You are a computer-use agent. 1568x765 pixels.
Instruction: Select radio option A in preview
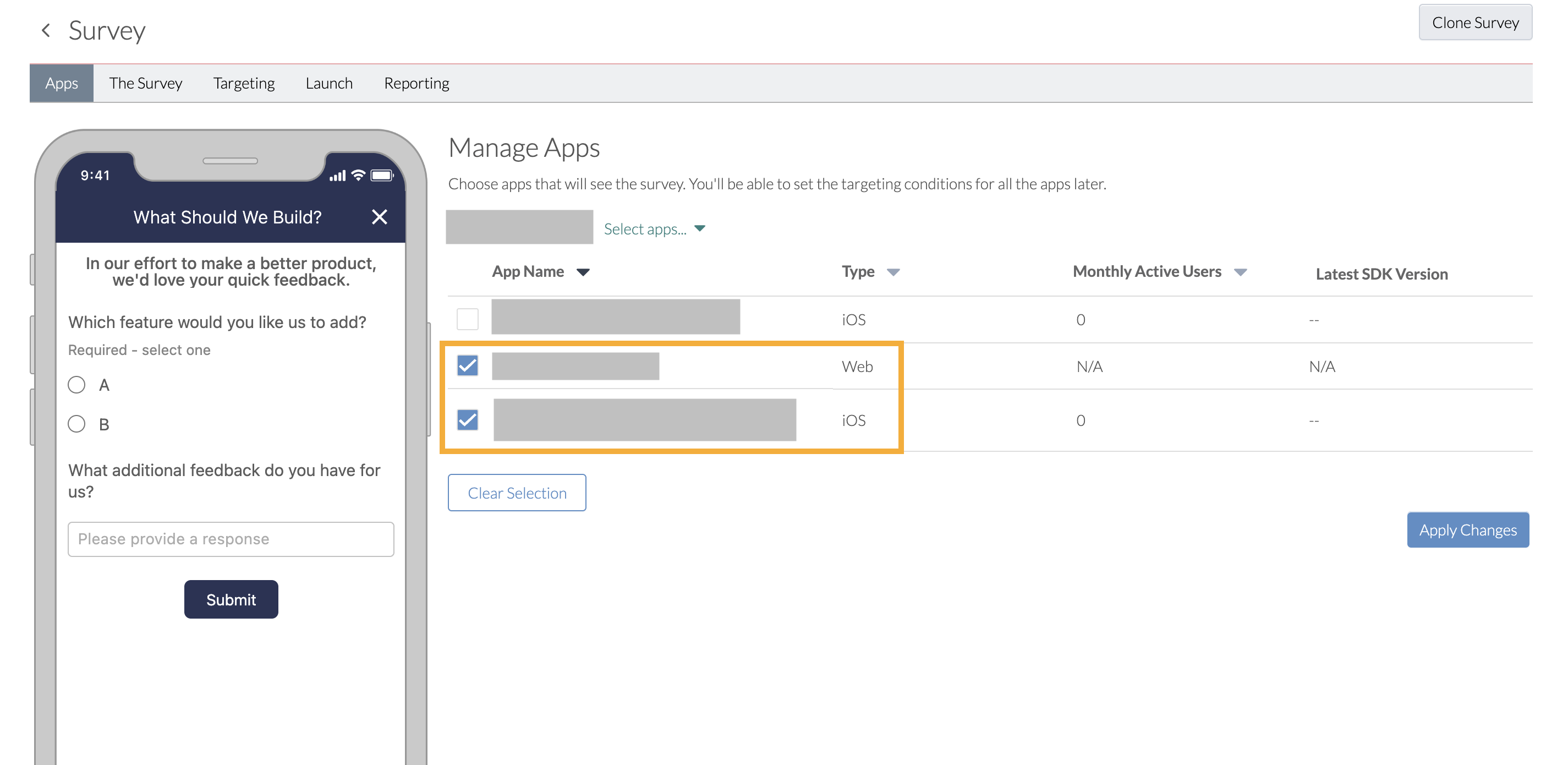click(76, 385)
